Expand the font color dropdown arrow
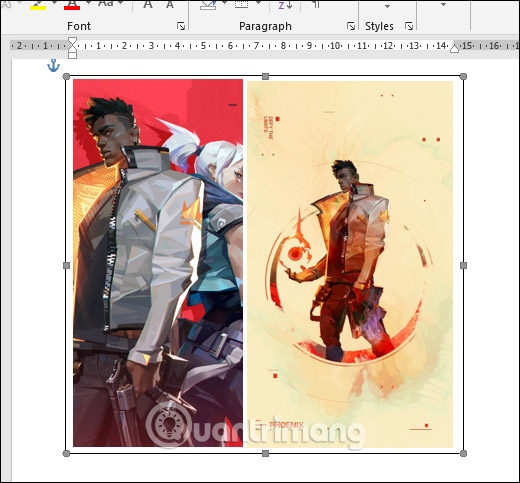This screenshot has height=483, width=520. [88, 3]
